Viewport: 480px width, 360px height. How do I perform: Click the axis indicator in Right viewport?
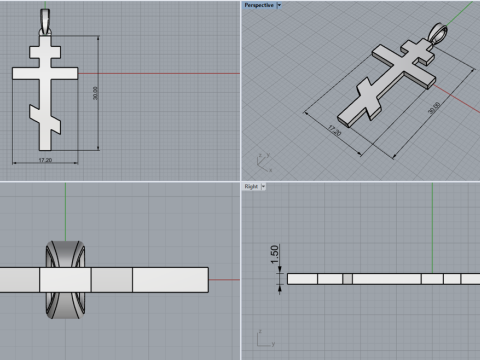click(266, 338)
